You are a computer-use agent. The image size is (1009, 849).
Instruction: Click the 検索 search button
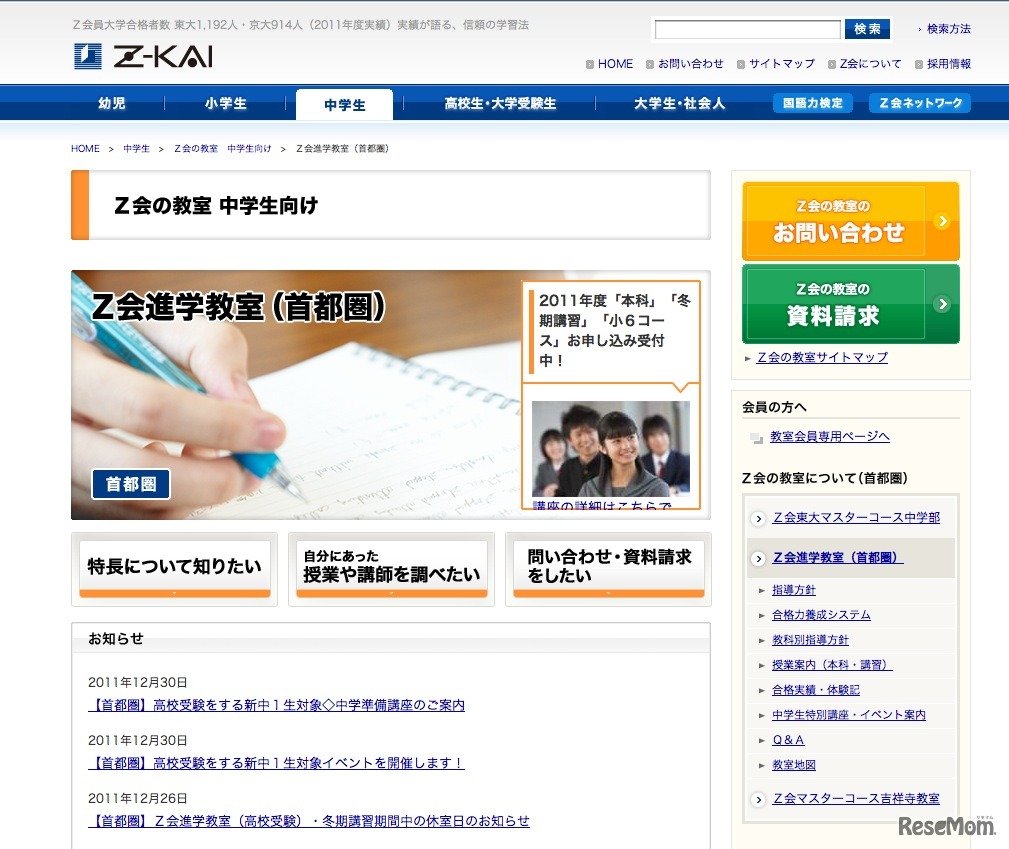867,29
